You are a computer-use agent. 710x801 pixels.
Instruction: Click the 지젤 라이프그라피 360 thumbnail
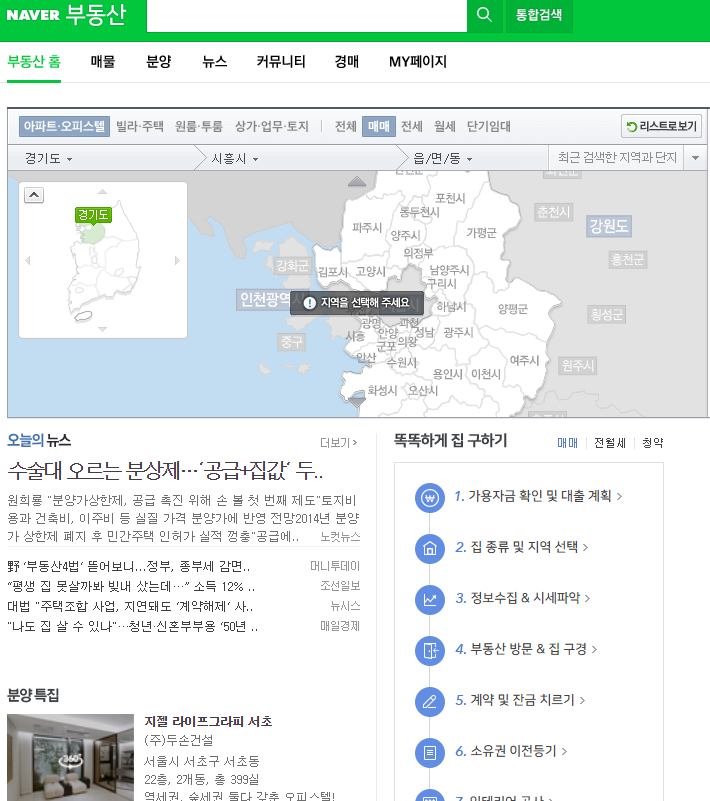pyautogui.click(x=70, y=758)
